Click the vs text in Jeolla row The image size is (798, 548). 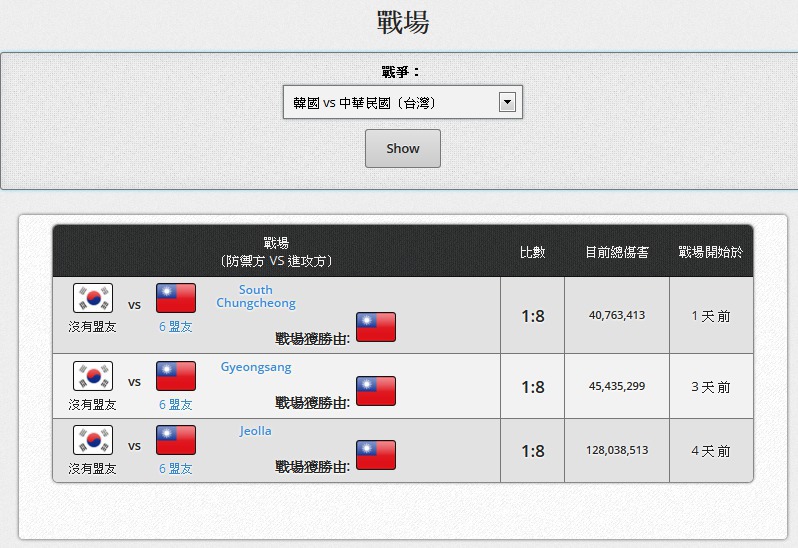pyautogui.click(x=134, y=446)
